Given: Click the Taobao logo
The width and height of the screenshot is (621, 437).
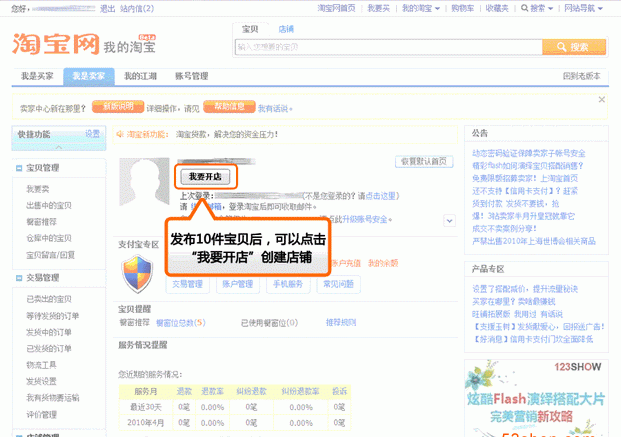Looking at the screenshot, I should [x=55, y=44].
